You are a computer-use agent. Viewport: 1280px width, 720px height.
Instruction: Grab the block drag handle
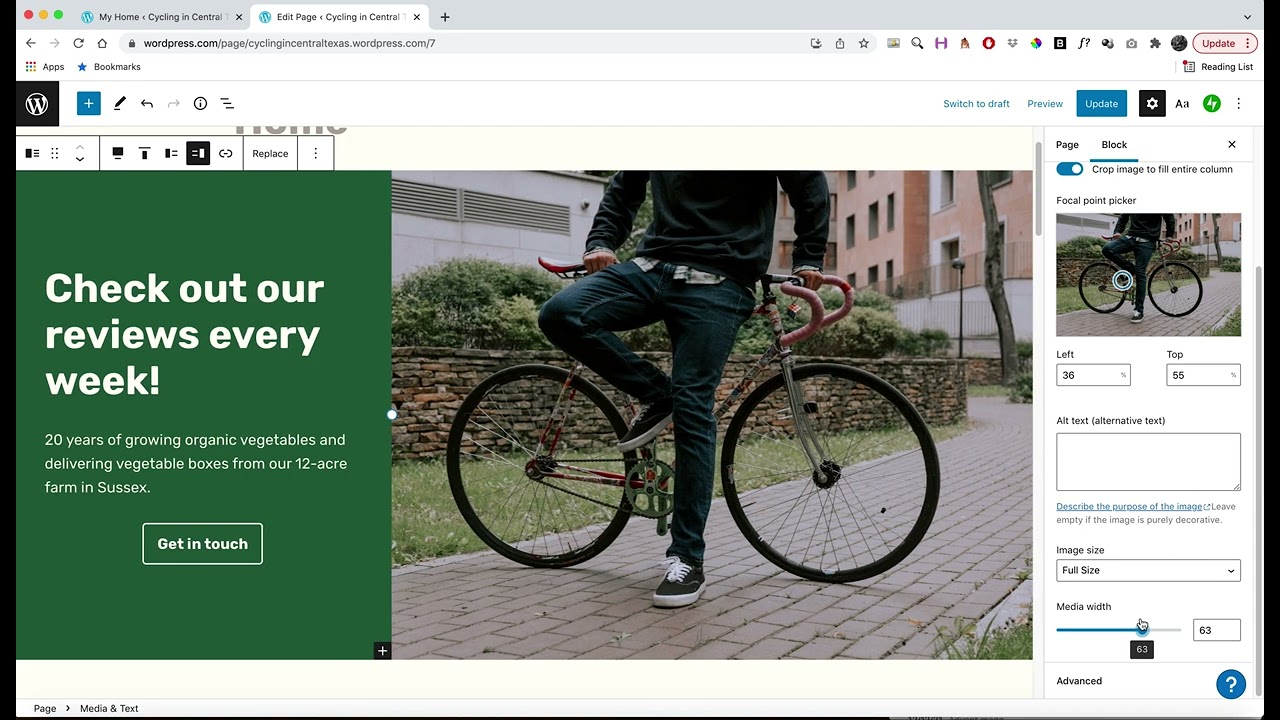55,154
